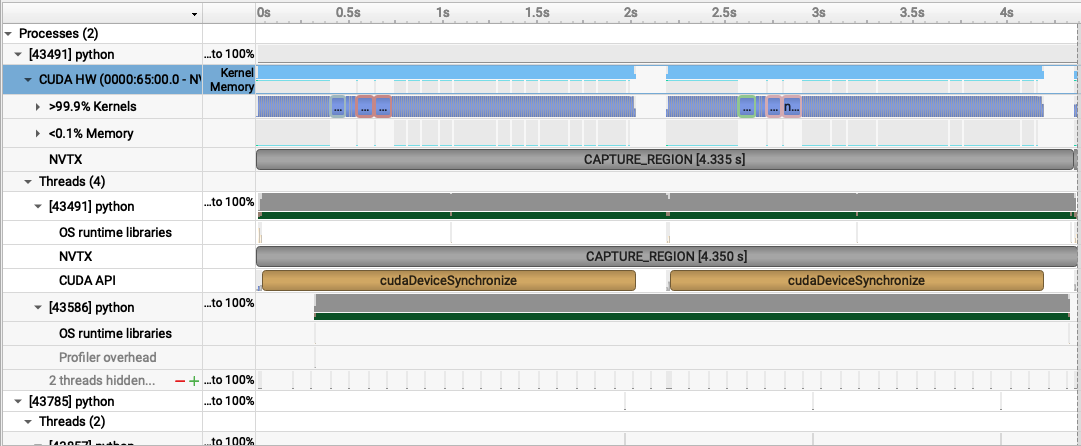
Task: Click '...to 100%' in the [43785] python row
Action: pyautogui.click(x=231, y=401)
